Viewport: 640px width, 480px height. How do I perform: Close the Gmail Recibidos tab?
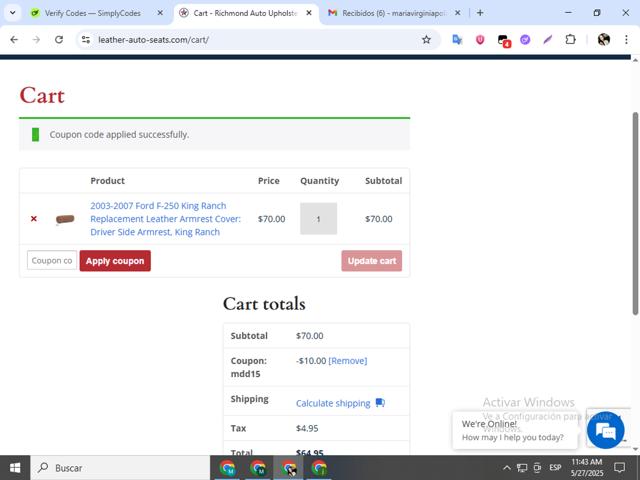click(458, 13)
